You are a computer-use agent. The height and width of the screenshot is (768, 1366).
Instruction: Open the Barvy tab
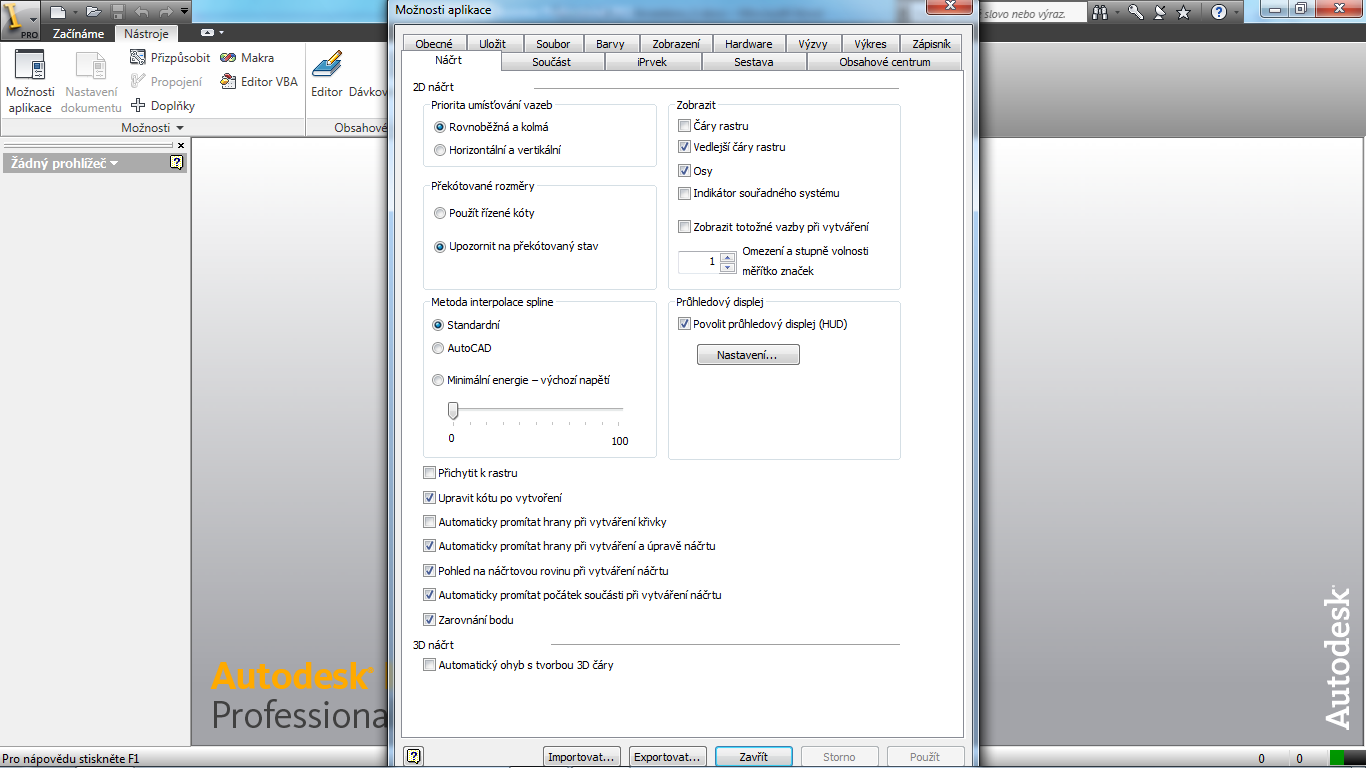pyautogui.click(x=610, y=44)
